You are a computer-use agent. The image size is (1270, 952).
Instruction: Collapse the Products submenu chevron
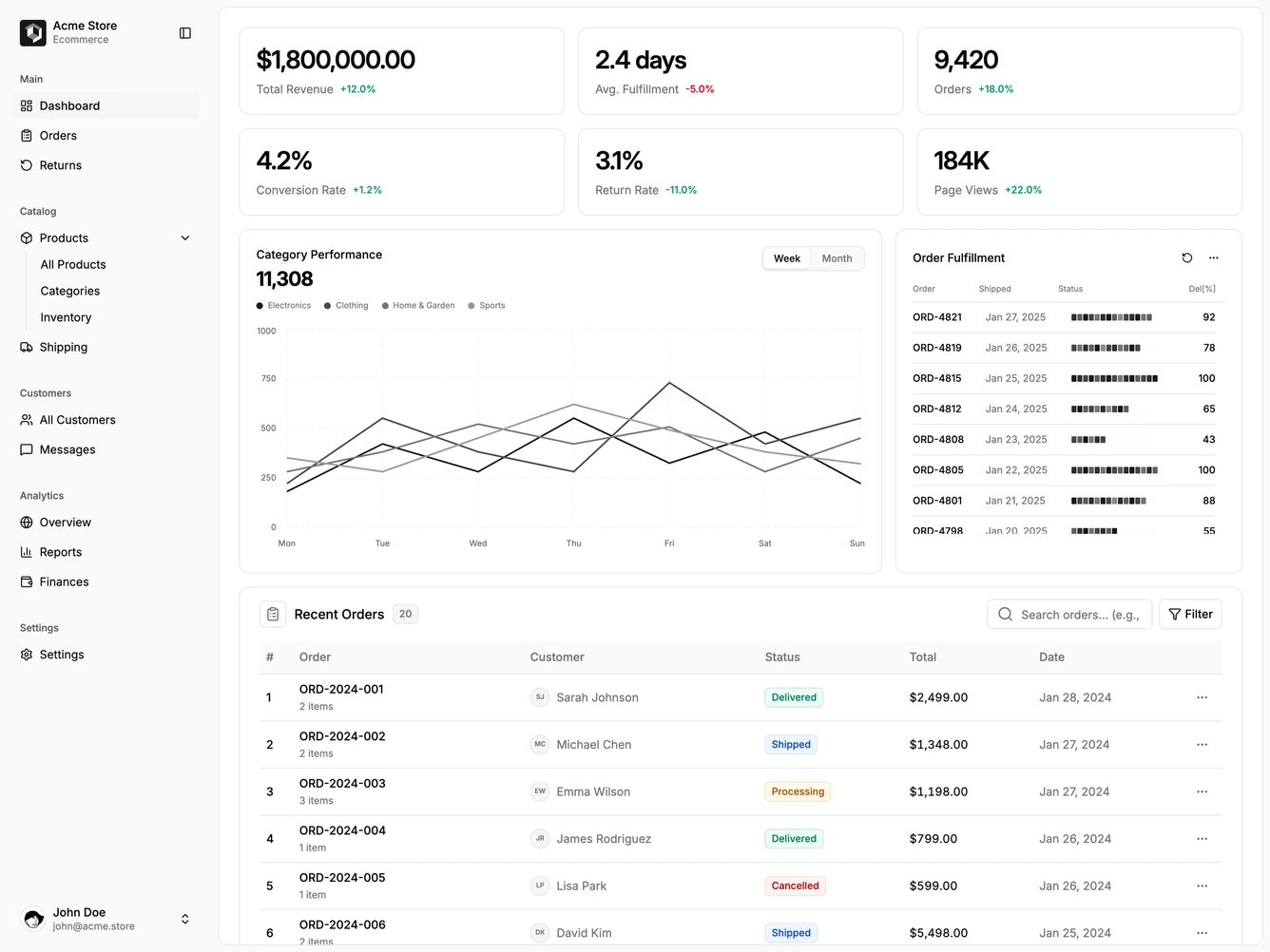click(x=185, y=238)
